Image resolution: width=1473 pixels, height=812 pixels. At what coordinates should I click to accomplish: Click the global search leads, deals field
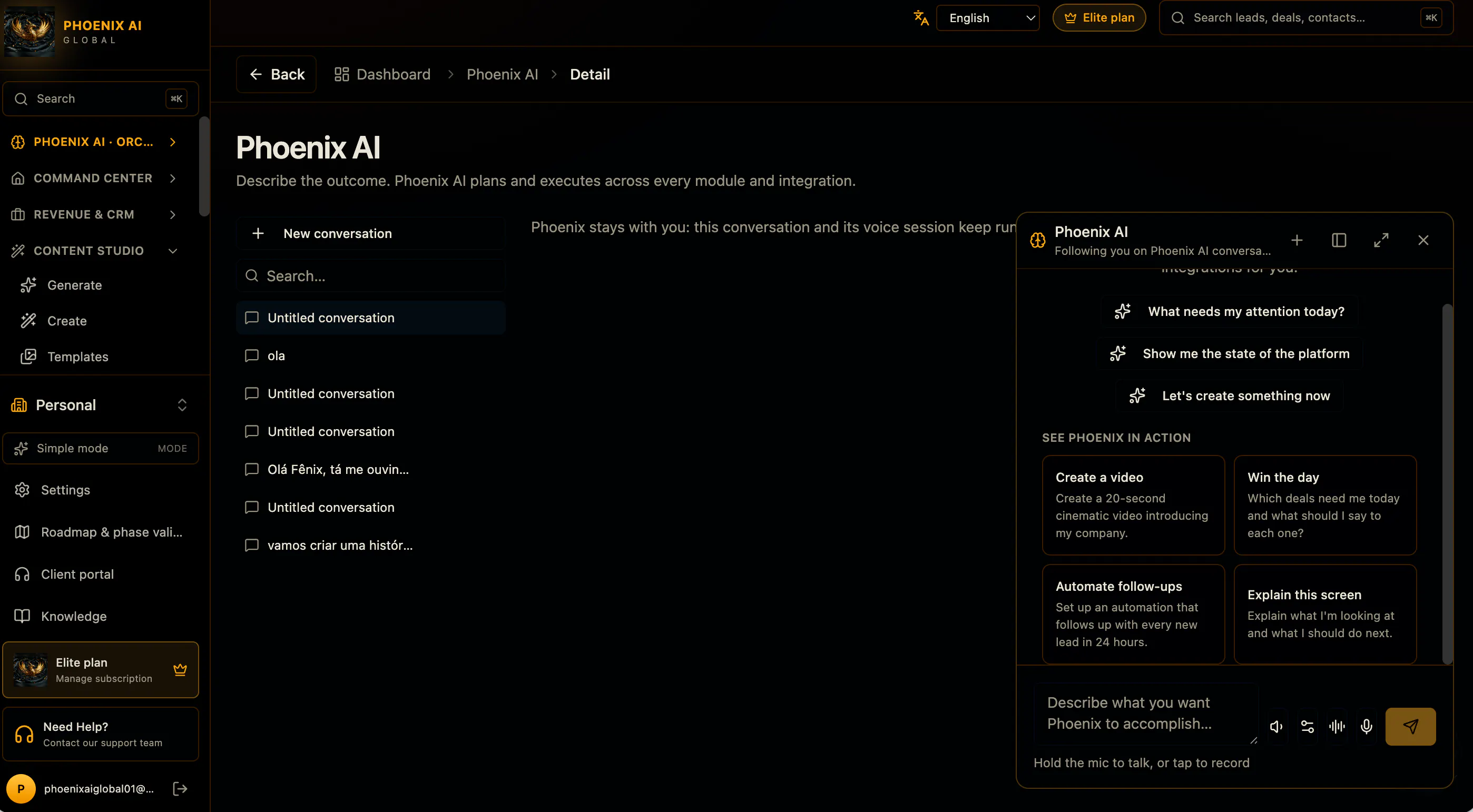[1306, 18]
